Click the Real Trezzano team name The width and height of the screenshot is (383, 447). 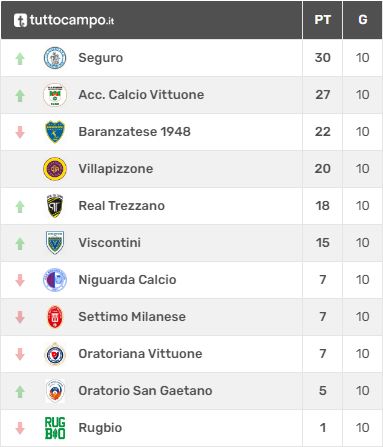point(122,206)
